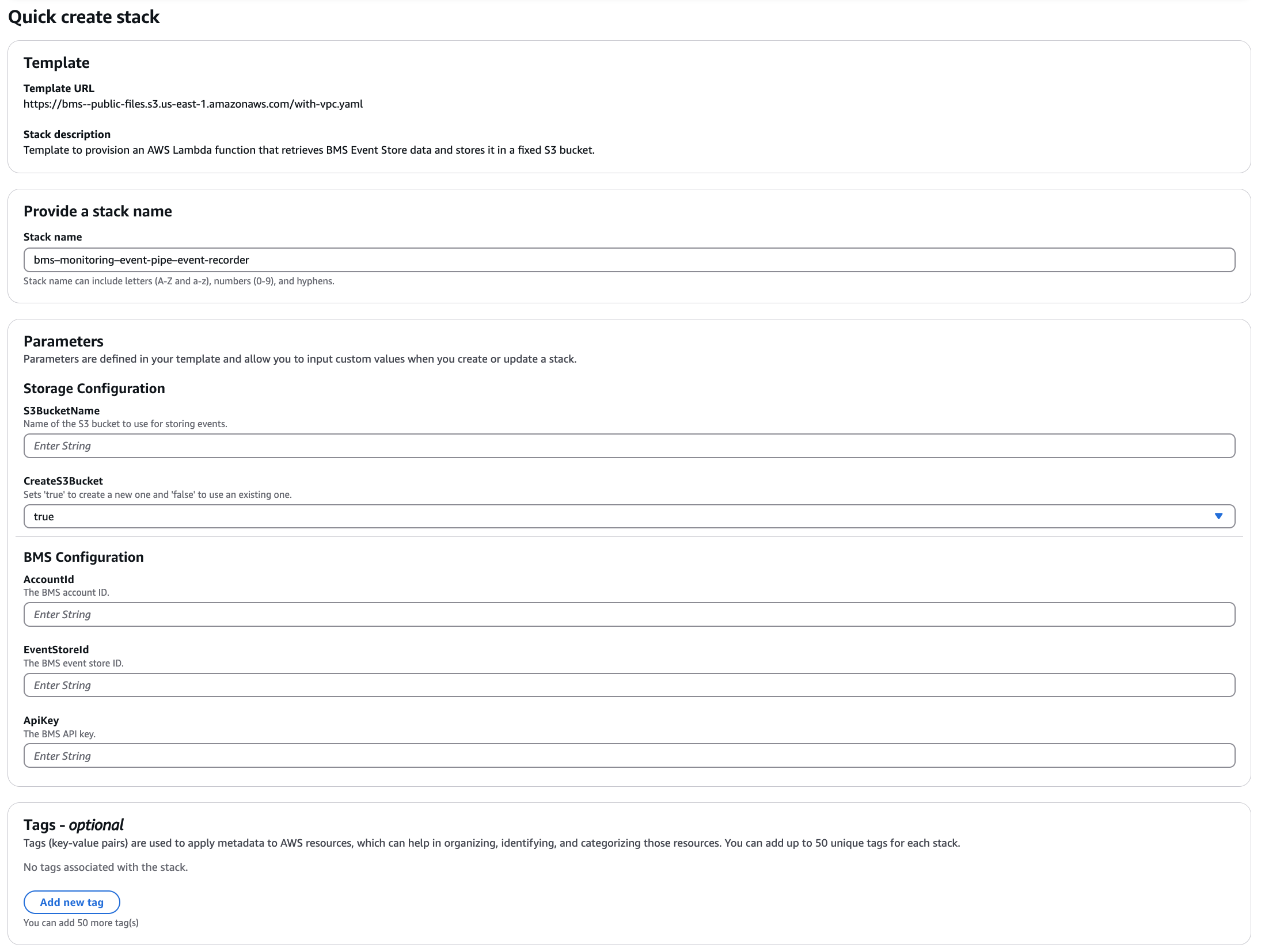The image size is (1261, 952).
Task: Click the AccountId field label
Action: (x=49, y=580)
